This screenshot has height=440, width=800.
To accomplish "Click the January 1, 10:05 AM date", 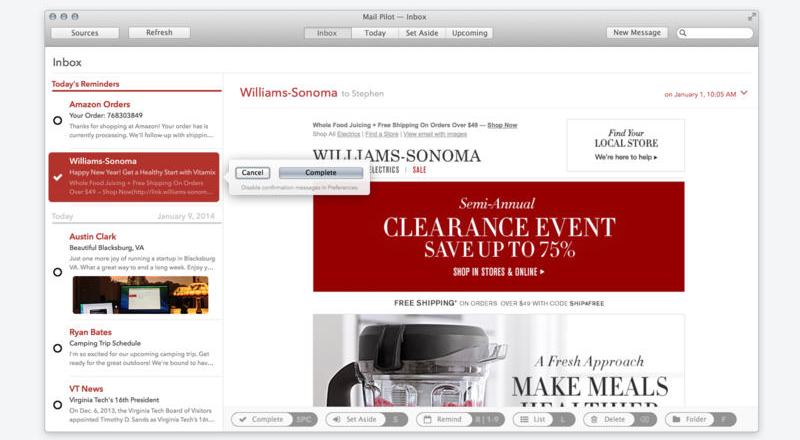I will coord(700,94).
